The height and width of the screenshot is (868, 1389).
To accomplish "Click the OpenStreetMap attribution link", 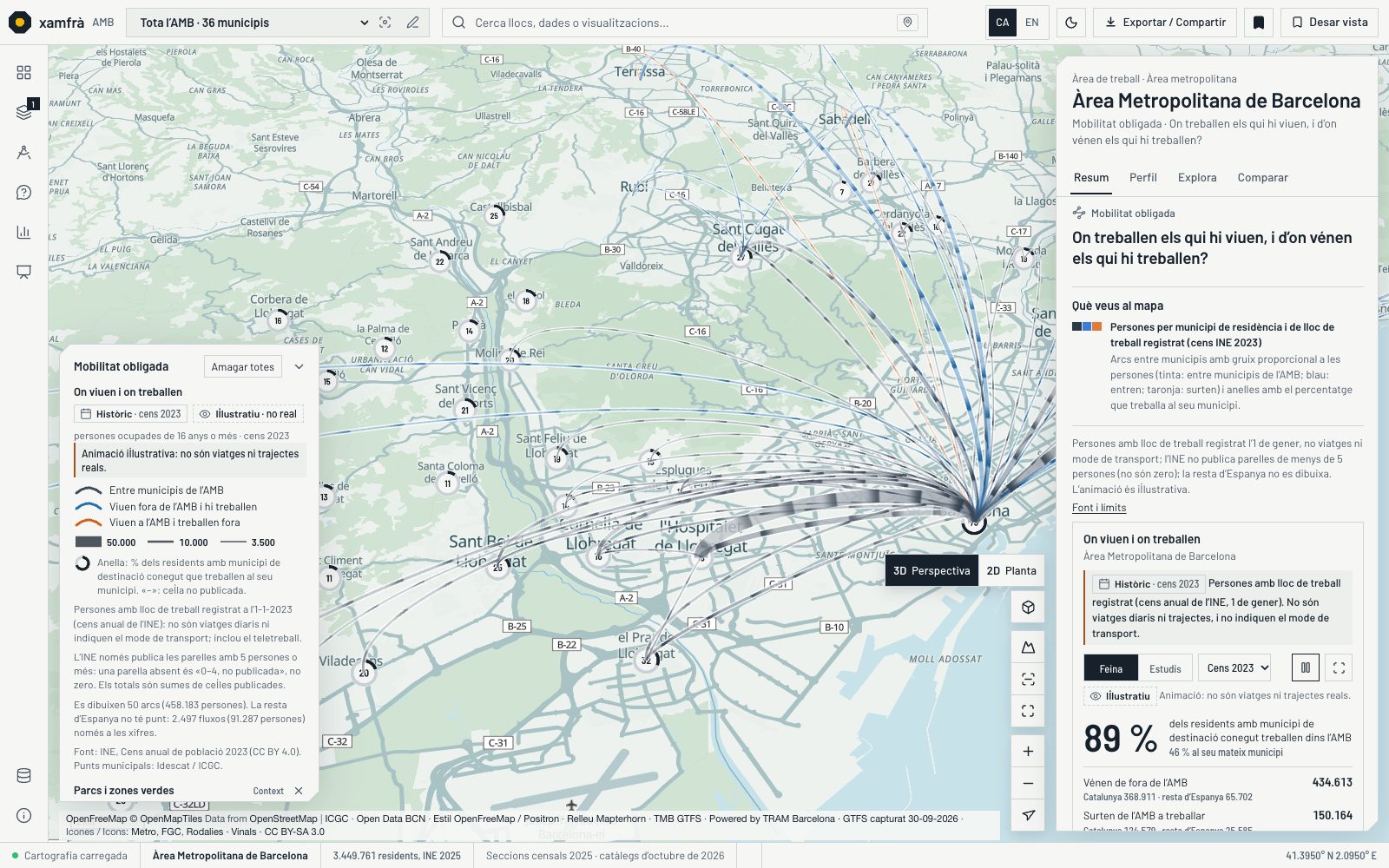I will [283, 819].
